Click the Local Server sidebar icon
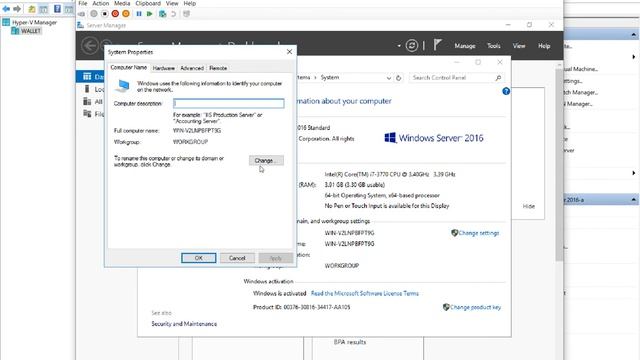 click(87, 89)
